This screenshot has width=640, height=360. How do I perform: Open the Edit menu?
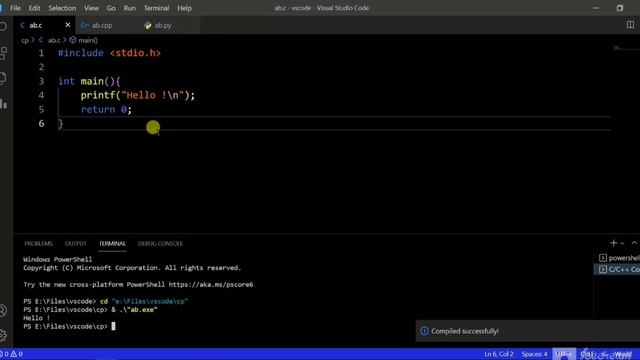point(34,8)
